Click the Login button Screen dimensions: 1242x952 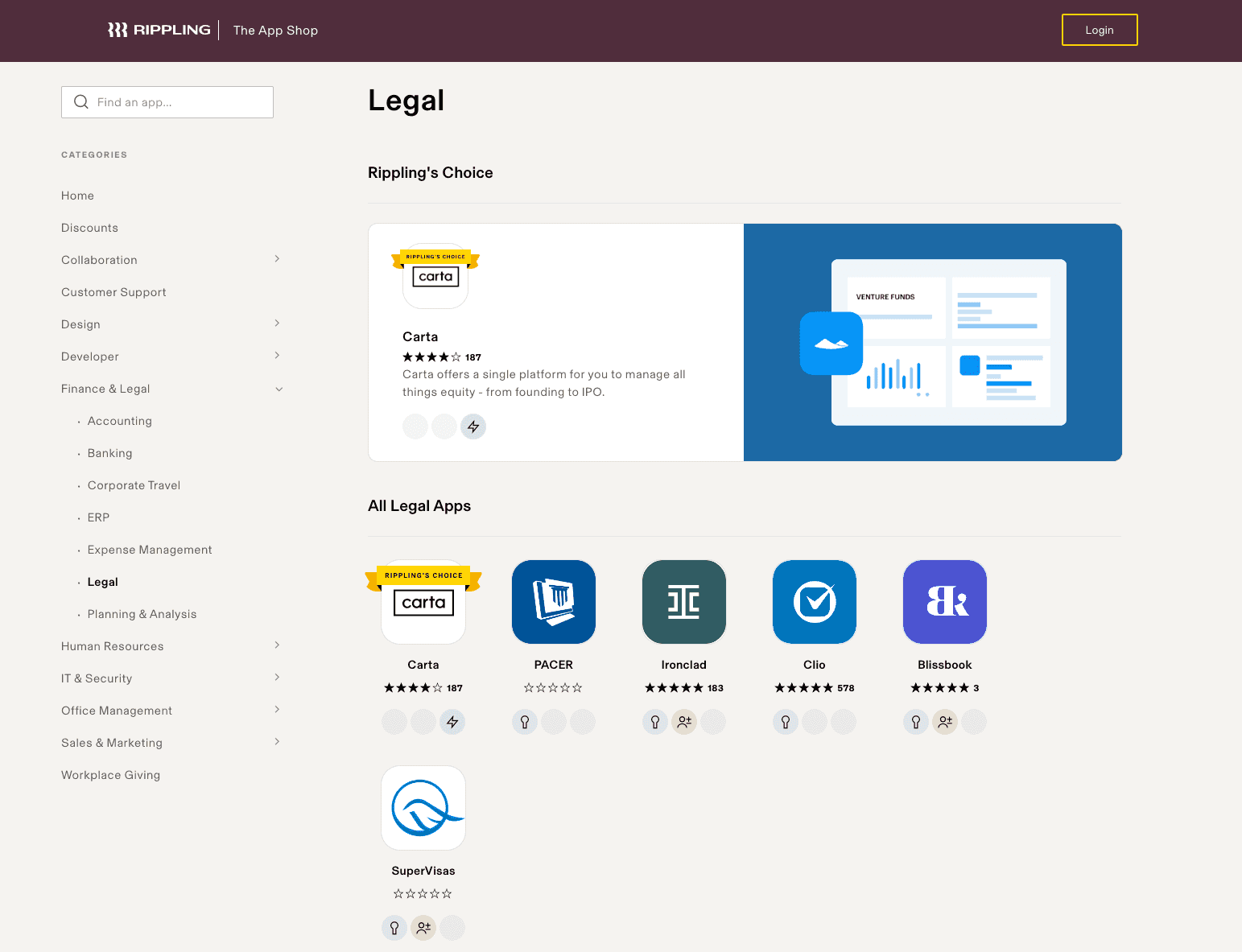tap(1100, 30)
